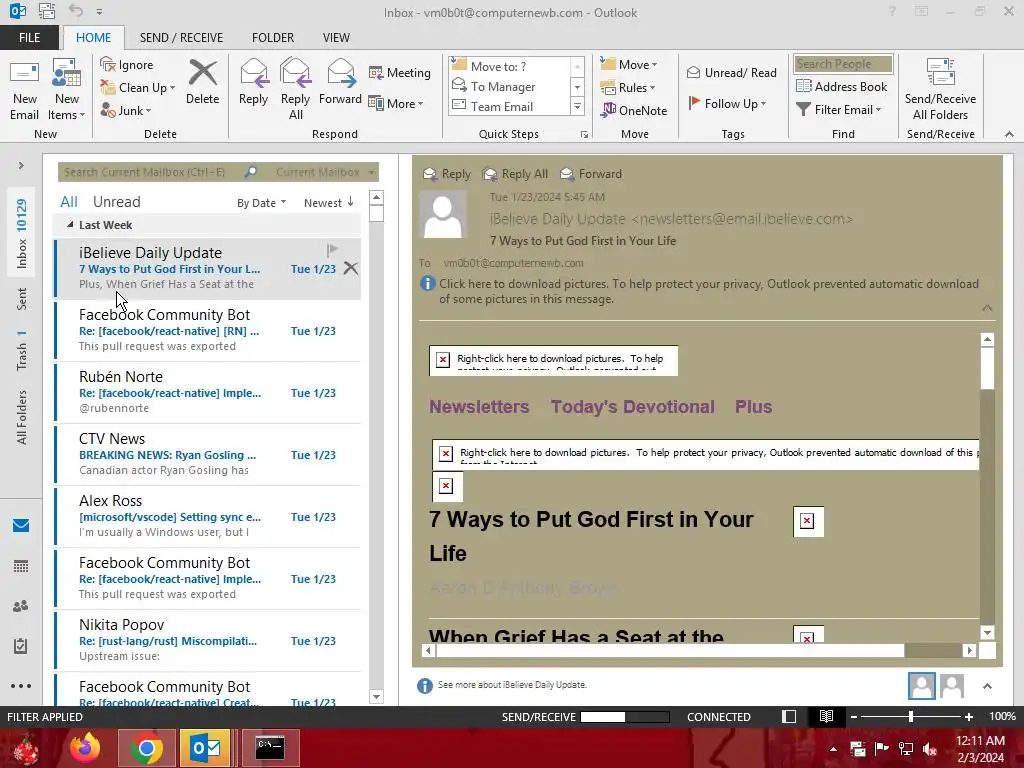Open the Nikita Popov rust-lang email
1024x768 pixels.
(208, 641)
